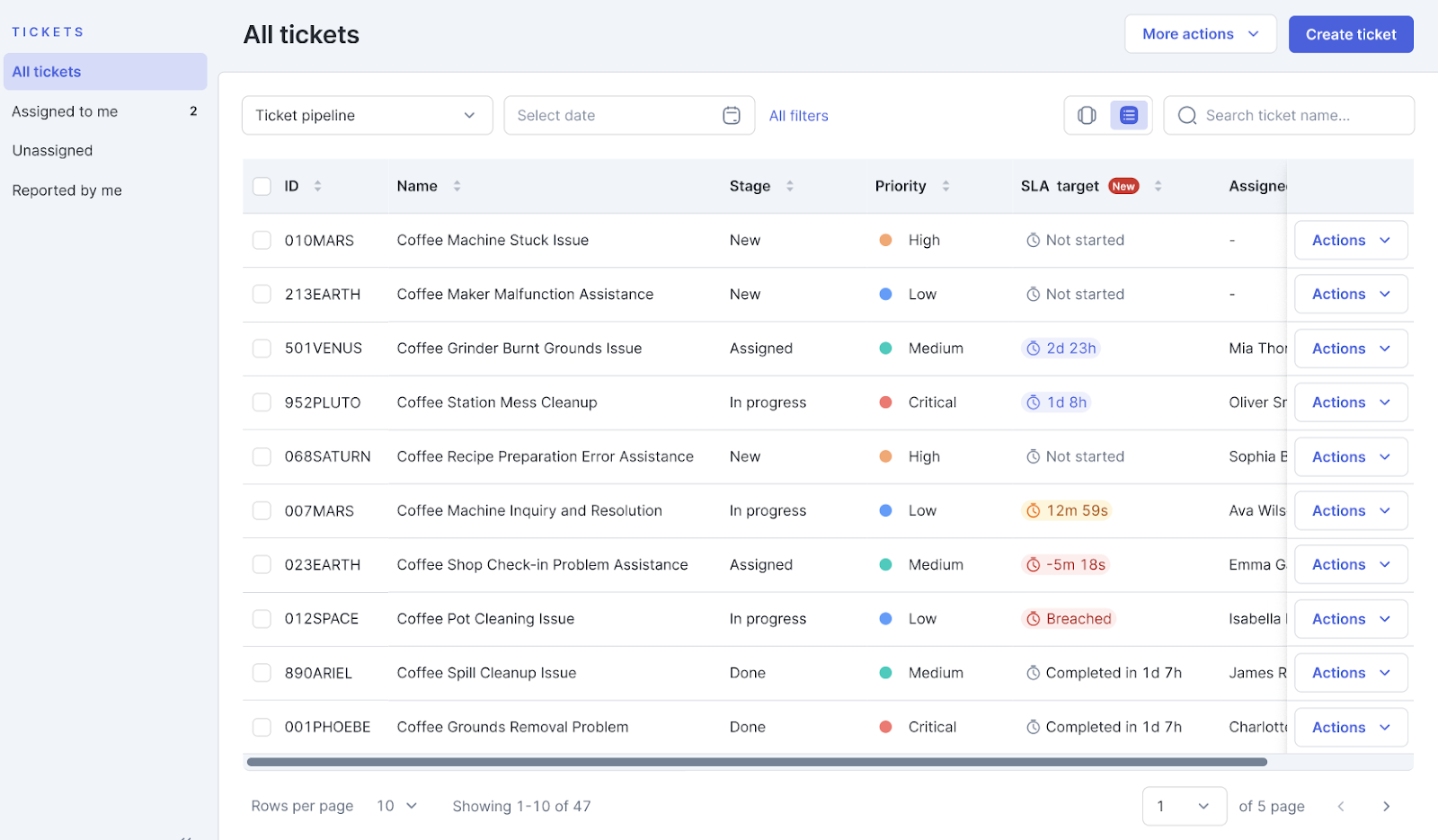The height and width of the screenshot is (840, 1438).
Task: Sort by Priority column arrows
Action: tap(945, 186)
